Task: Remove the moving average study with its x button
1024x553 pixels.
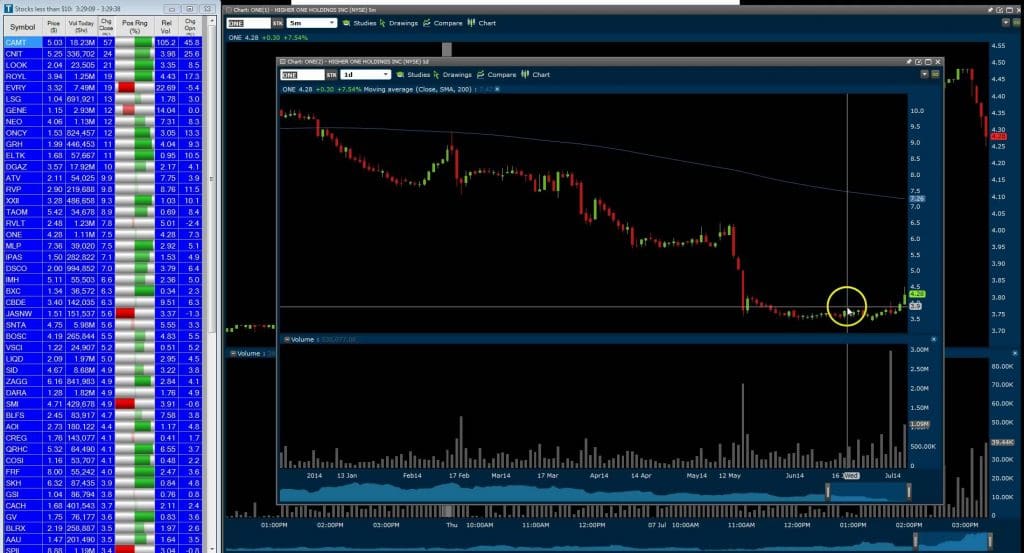Action: click(x=497, y=89)
